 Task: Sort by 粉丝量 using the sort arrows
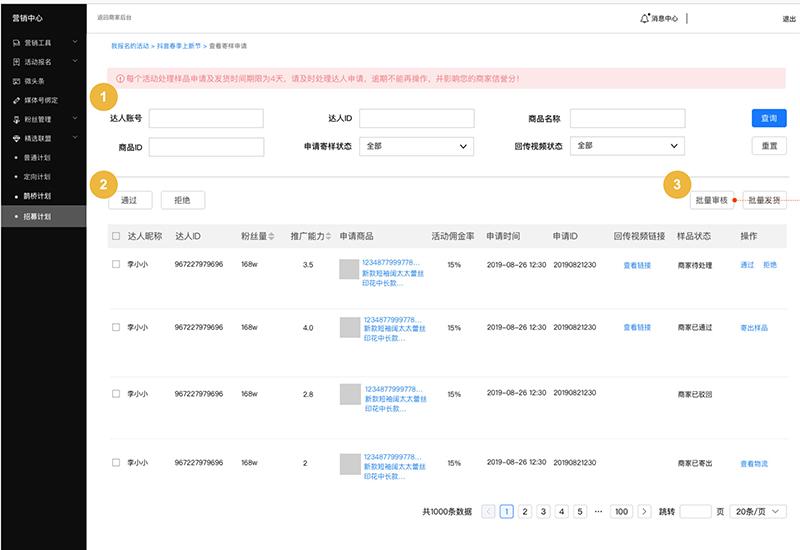271,237
